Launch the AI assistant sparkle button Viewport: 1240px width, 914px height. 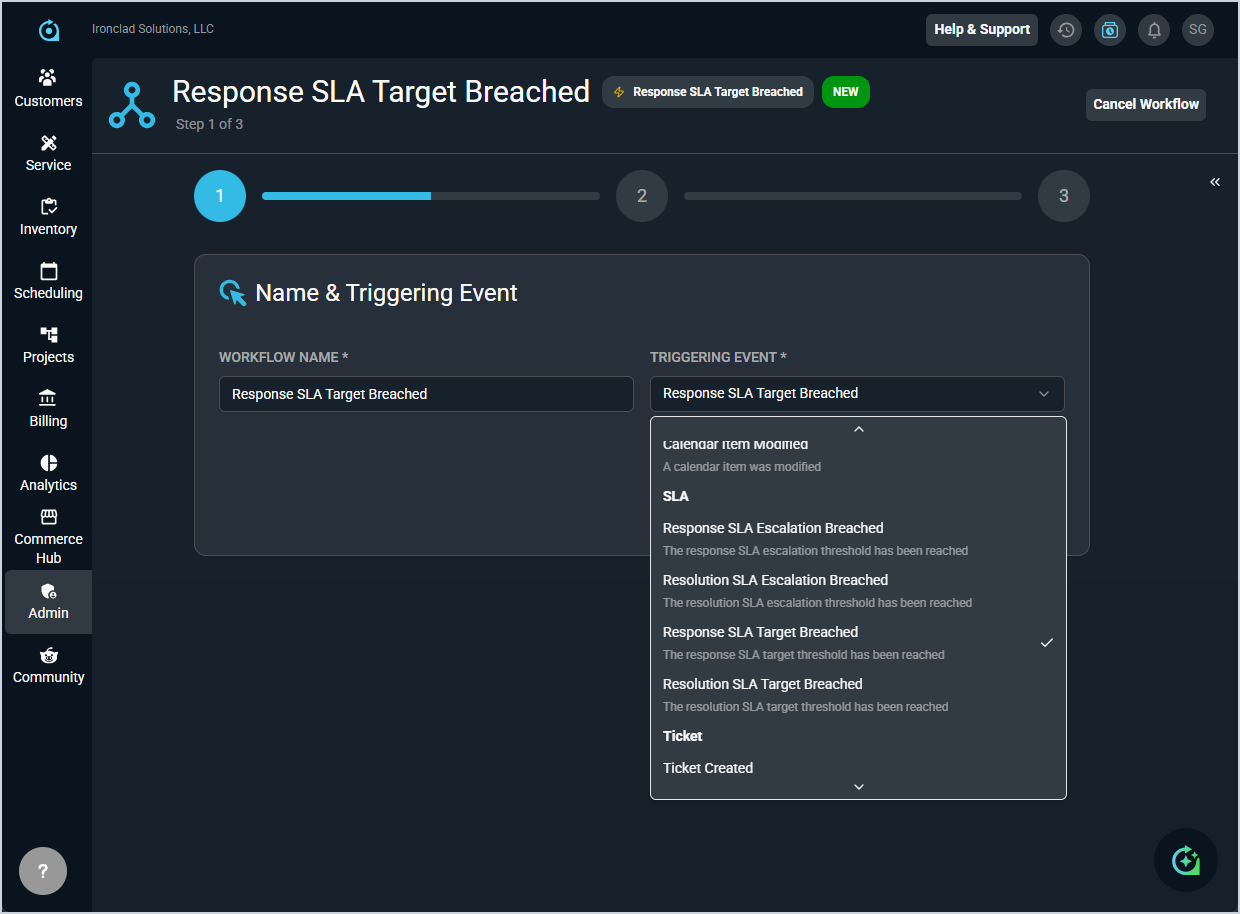1186,860
